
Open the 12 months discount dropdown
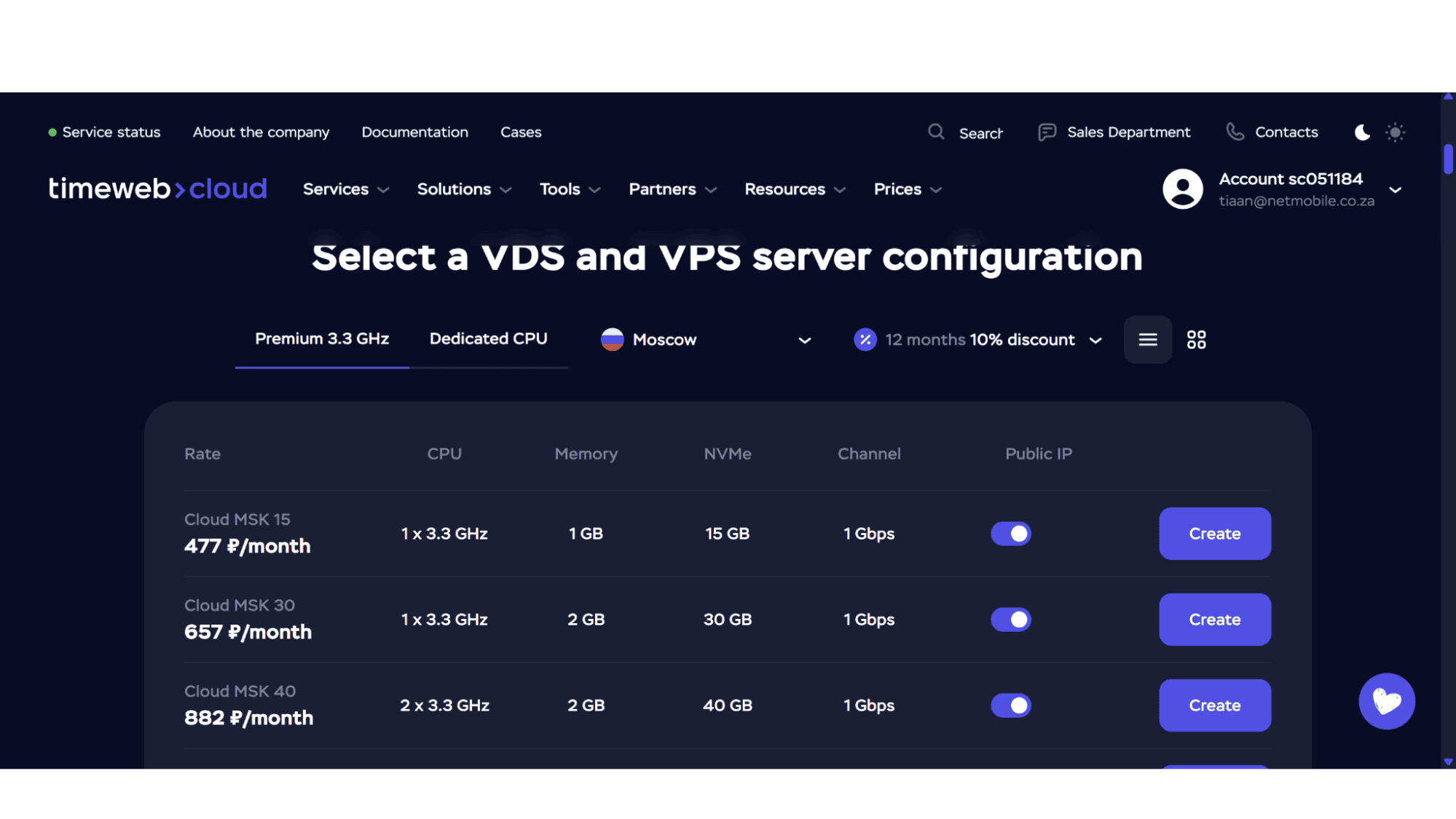tap(977, 340)
